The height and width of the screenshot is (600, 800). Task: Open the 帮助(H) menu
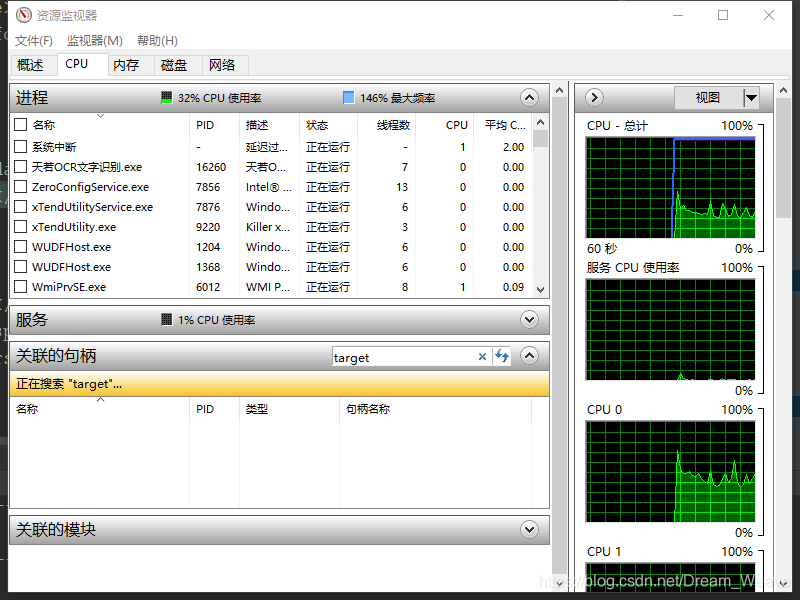click(157, 40)
